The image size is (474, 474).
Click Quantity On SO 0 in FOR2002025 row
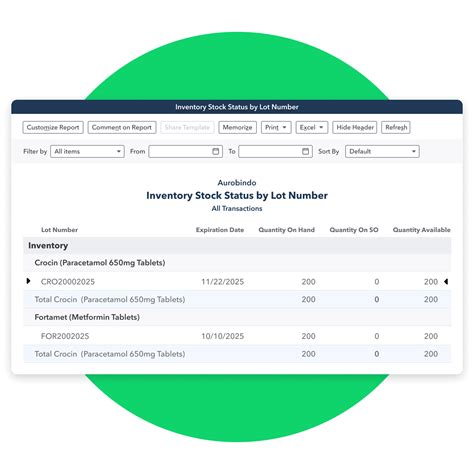pos(377,336)
